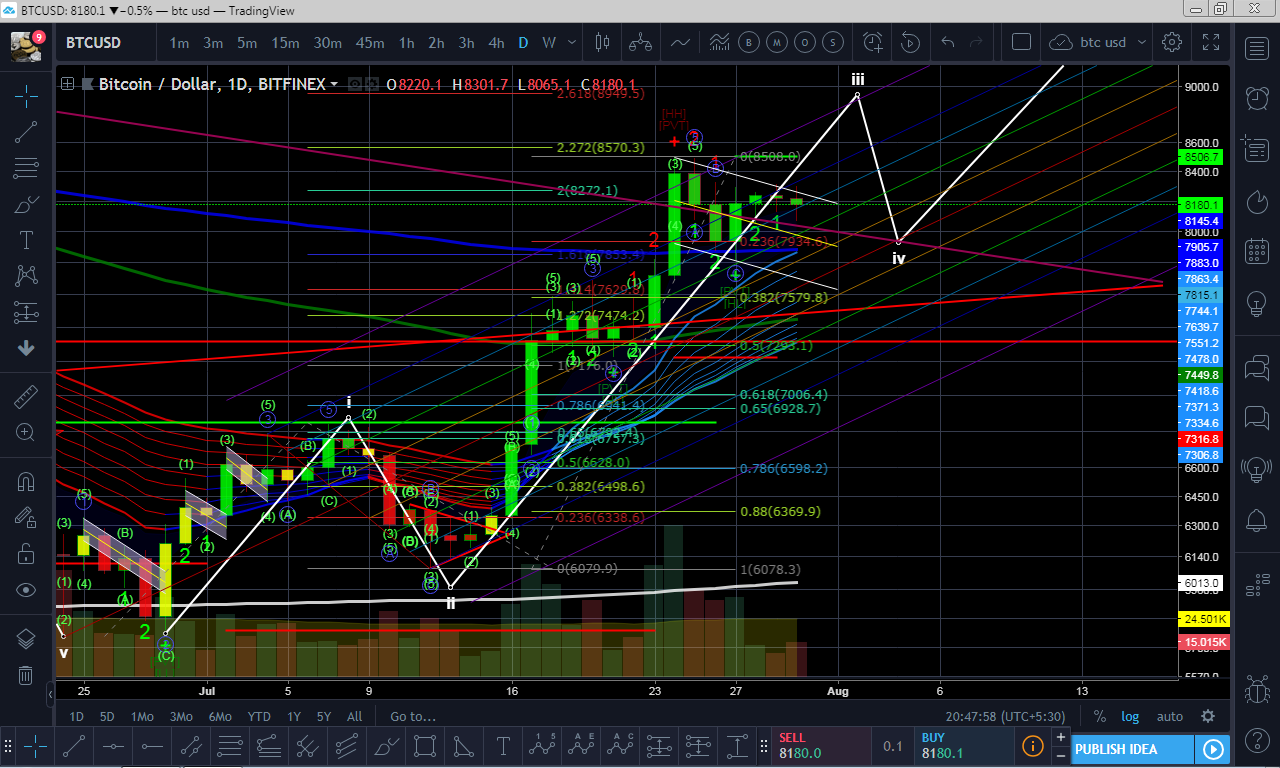This screenshot has width=1280, height=768.
Task: Open the notifications bell panel
Action: (1257, 521)
